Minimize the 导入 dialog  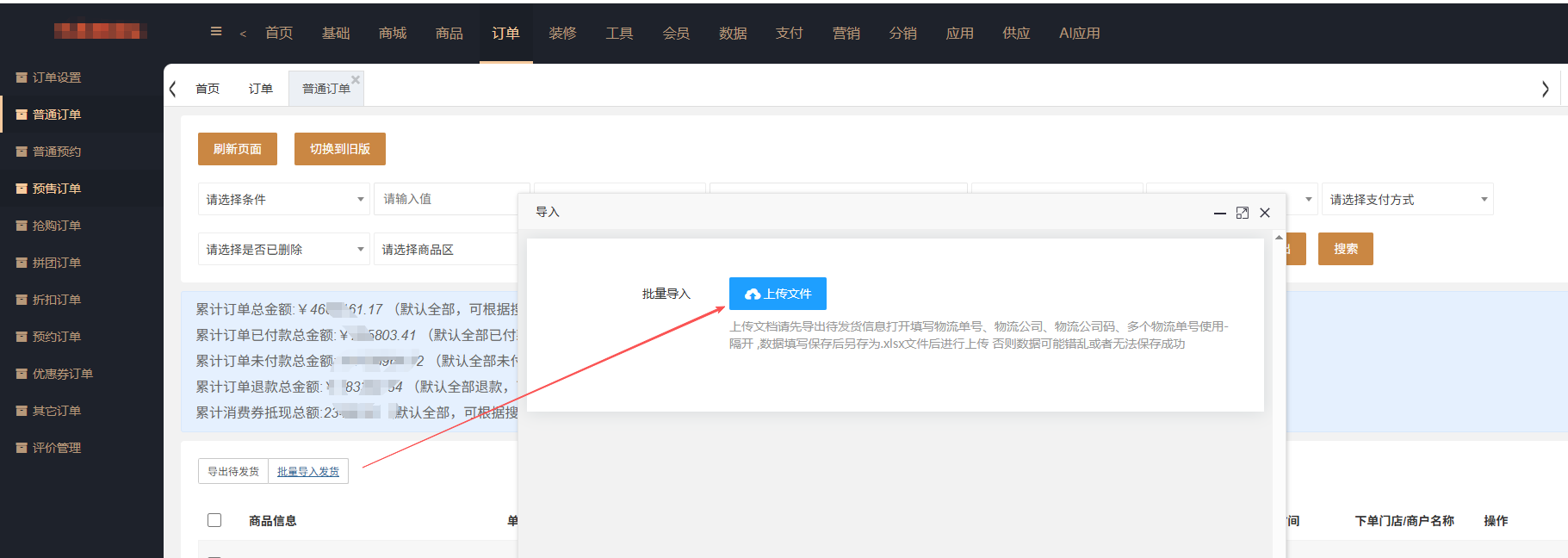click(x=1219, y=213)
